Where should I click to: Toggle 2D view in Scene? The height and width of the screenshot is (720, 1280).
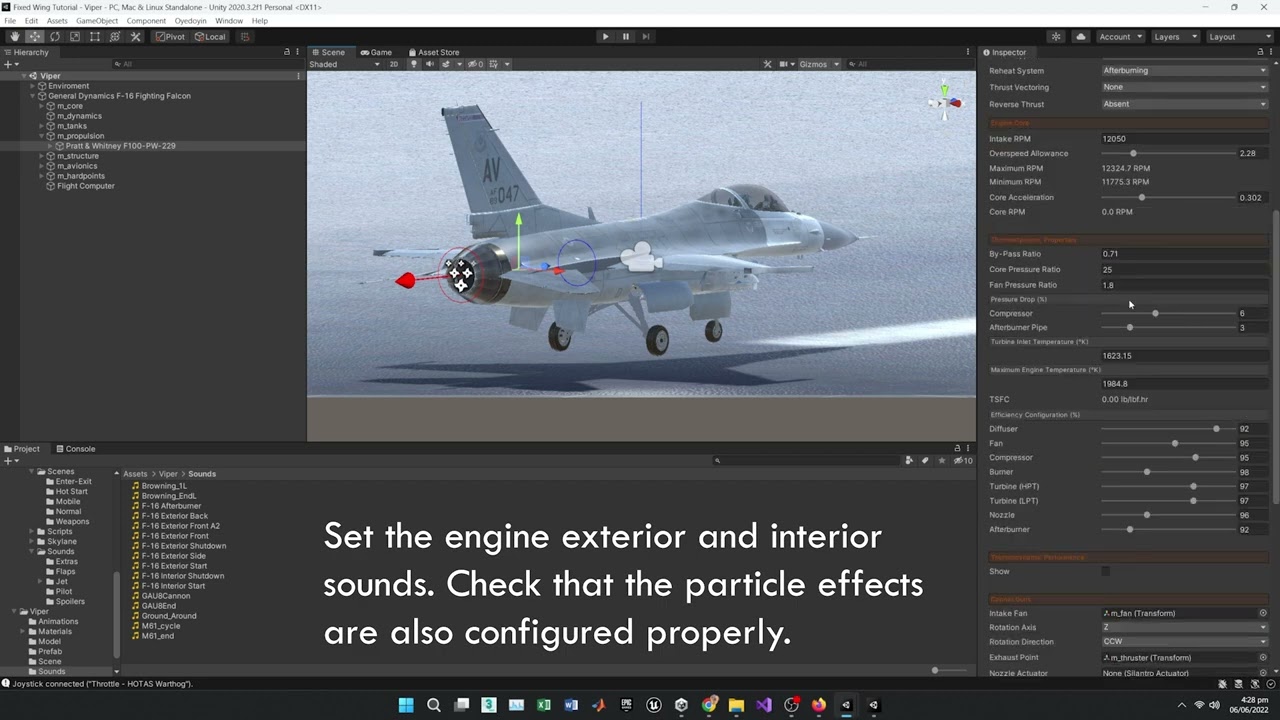click(x=394, y=64)
